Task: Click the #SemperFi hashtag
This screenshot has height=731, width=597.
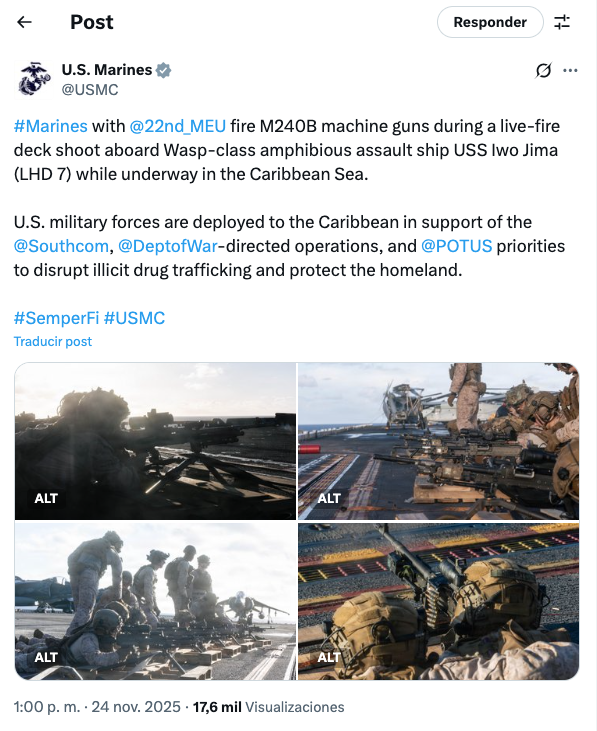Action: click(x=56, y=318)
